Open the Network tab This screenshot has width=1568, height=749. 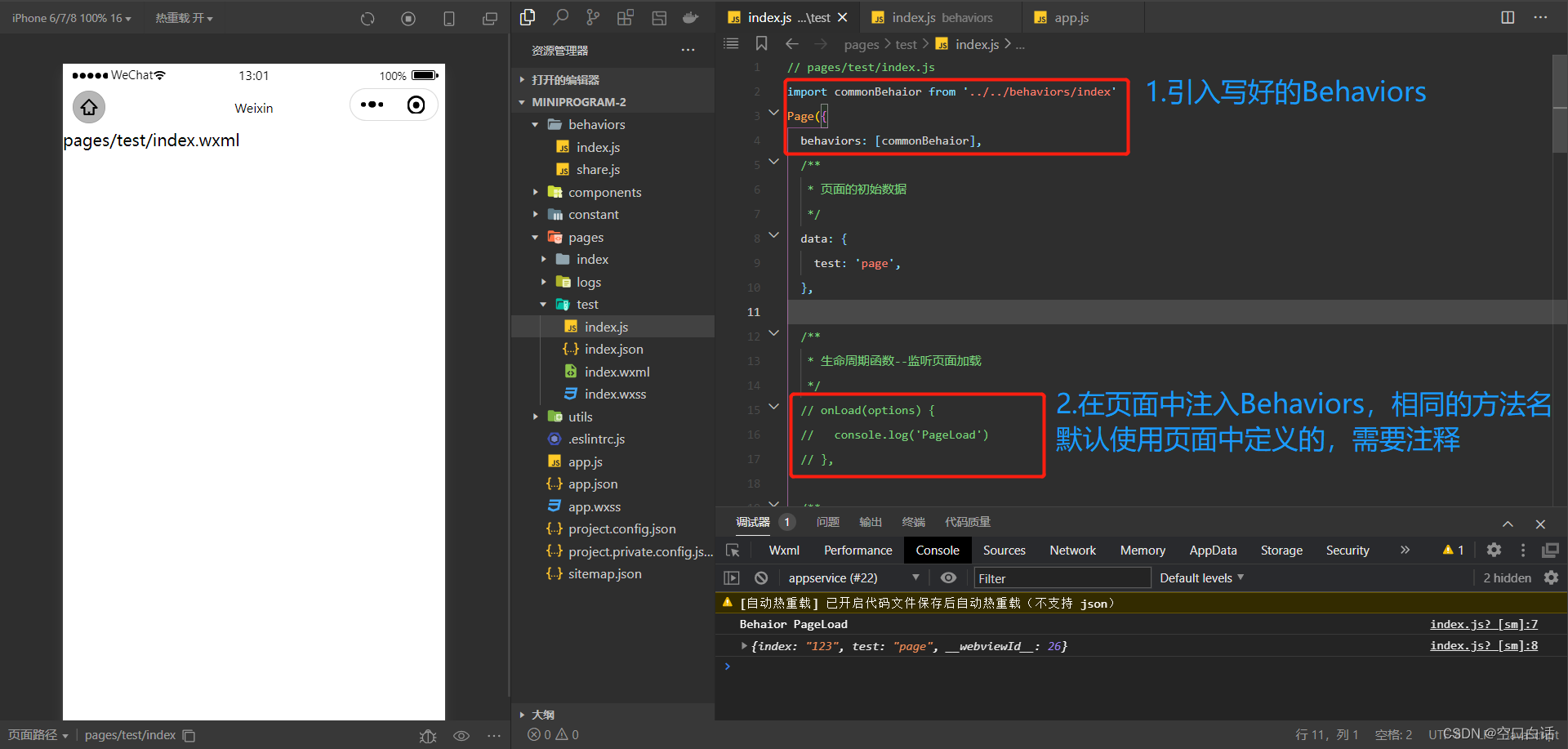(1072, 551)
